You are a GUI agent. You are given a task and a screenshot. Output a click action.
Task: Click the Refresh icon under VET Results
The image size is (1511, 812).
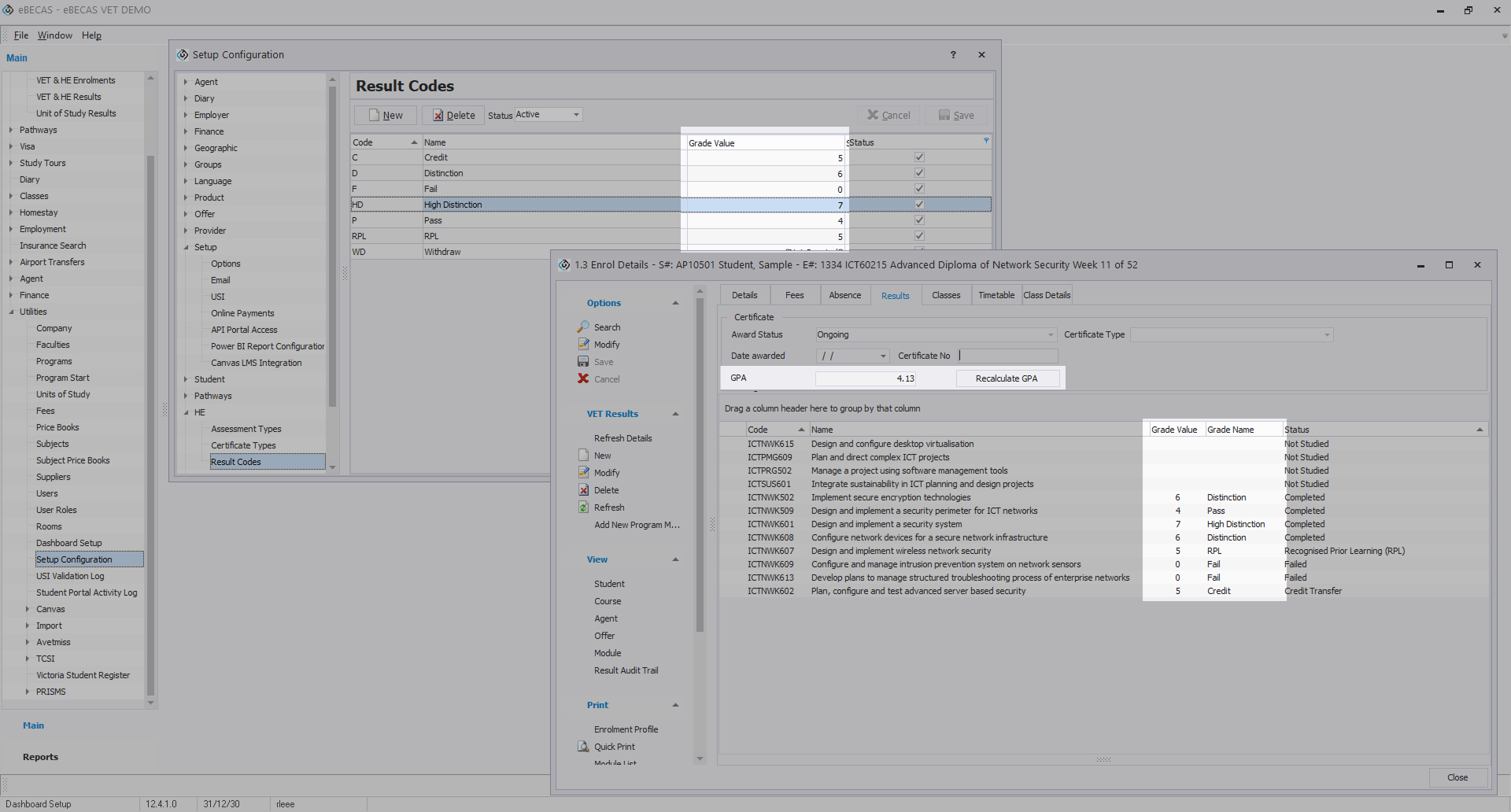583,507
